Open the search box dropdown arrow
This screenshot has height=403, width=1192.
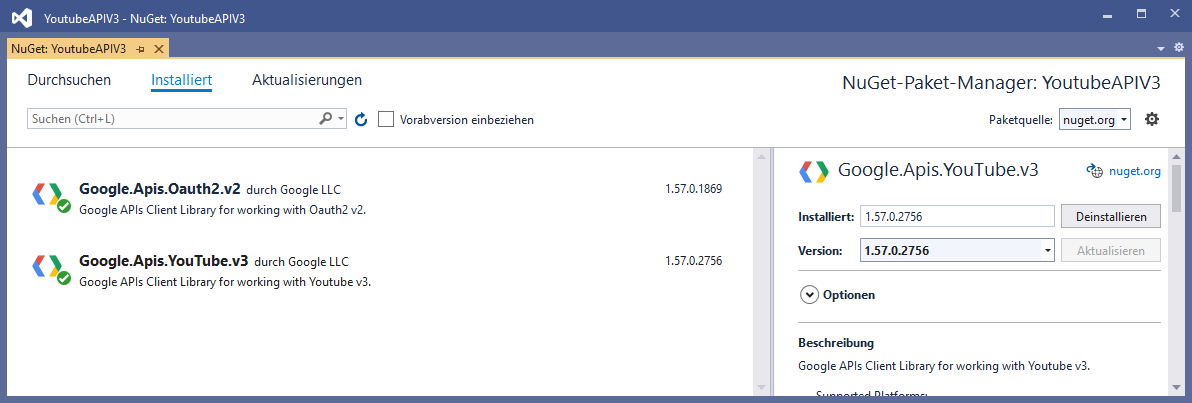pyautogui.click(x=341, y=119)
